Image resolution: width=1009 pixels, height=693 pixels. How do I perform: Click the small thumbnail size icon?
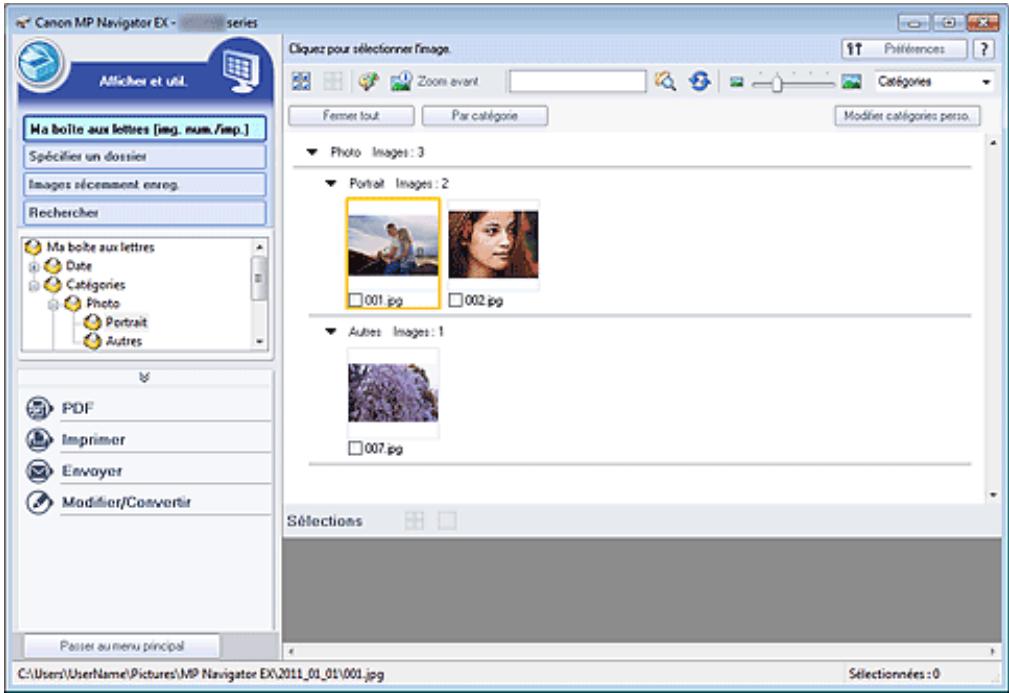[x=737, y=82]
